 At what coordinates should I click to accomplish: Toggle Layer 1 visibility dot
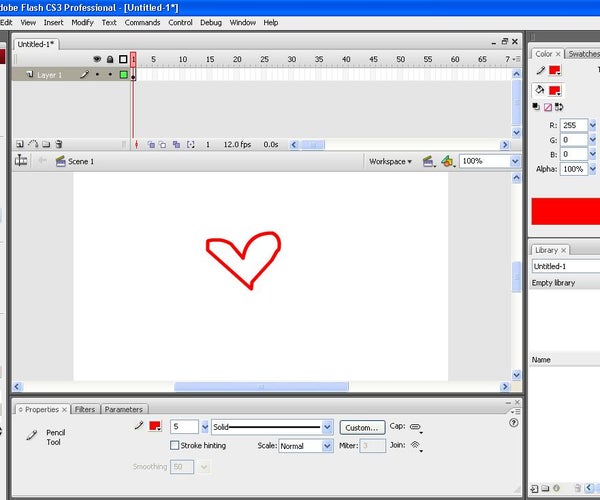(97, 75)
